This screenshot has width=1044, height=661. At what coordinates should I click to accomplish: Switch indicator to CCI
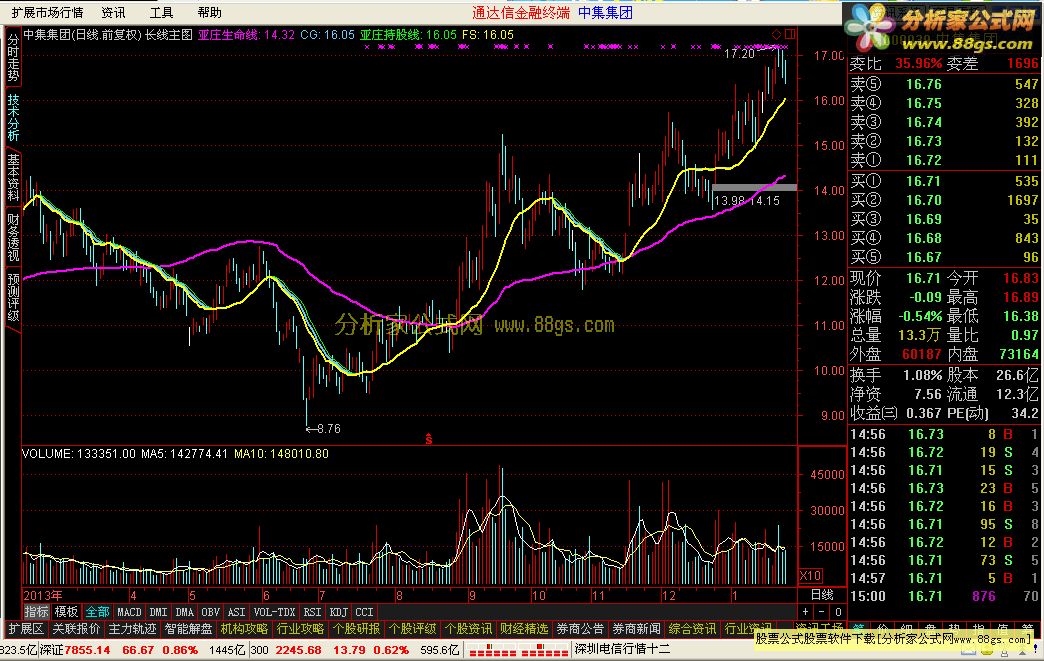(364, 612)
